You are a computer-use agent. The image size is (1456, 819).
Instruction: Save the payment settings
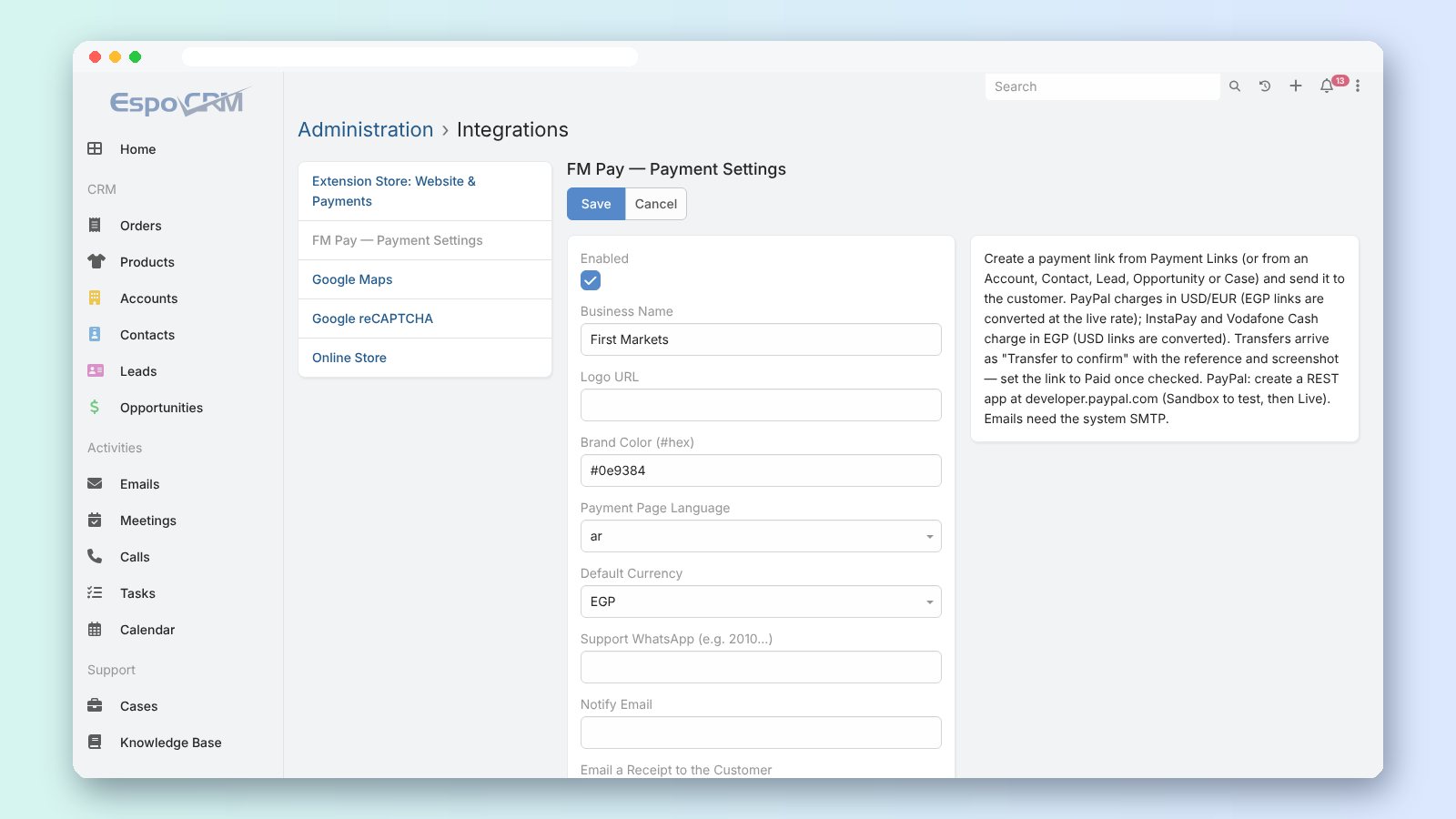[596, 204]
